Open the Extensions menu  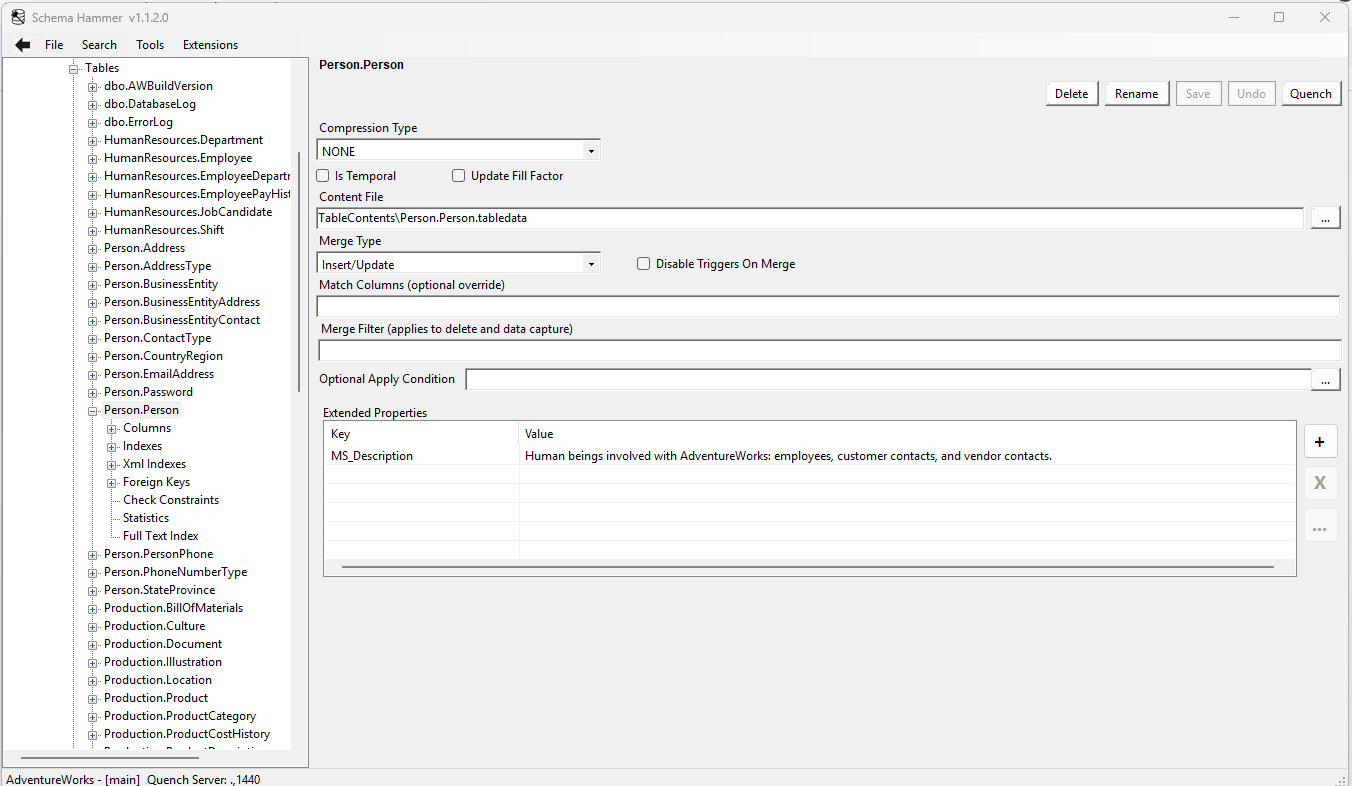click(x=210, y=44)
